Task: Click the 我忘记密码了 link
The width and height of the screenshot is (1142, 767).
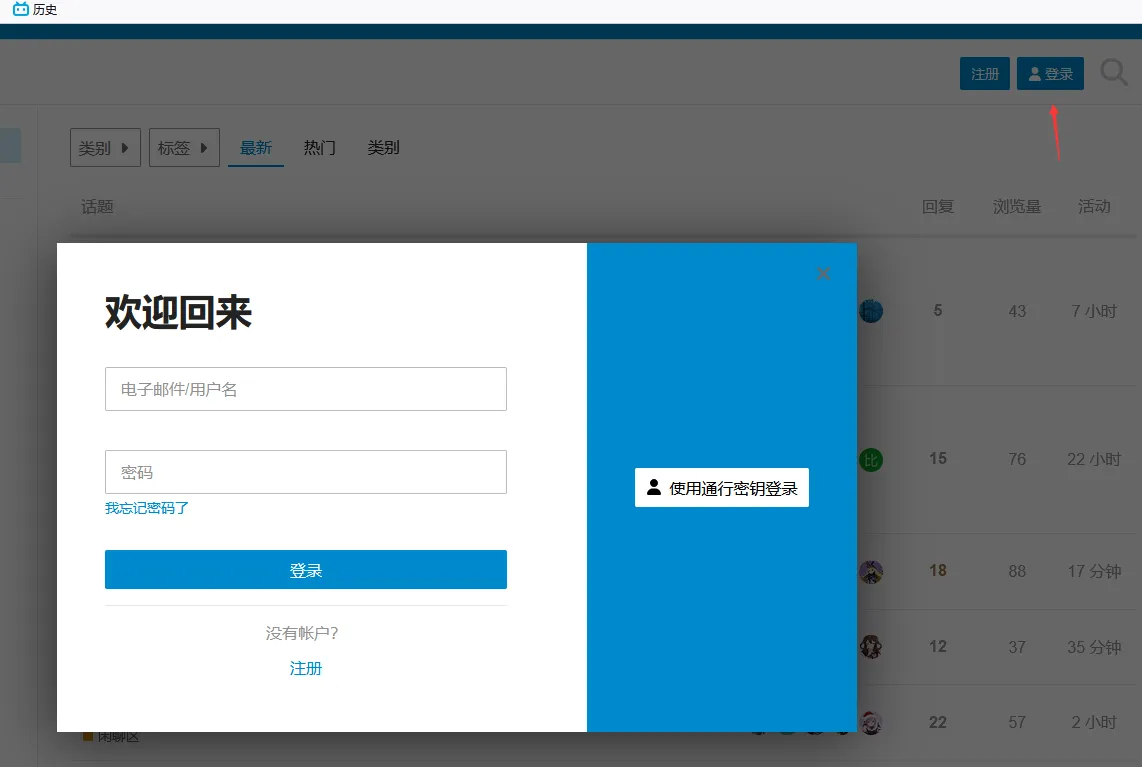Action: pyautogui.click(x=147, y=508)
